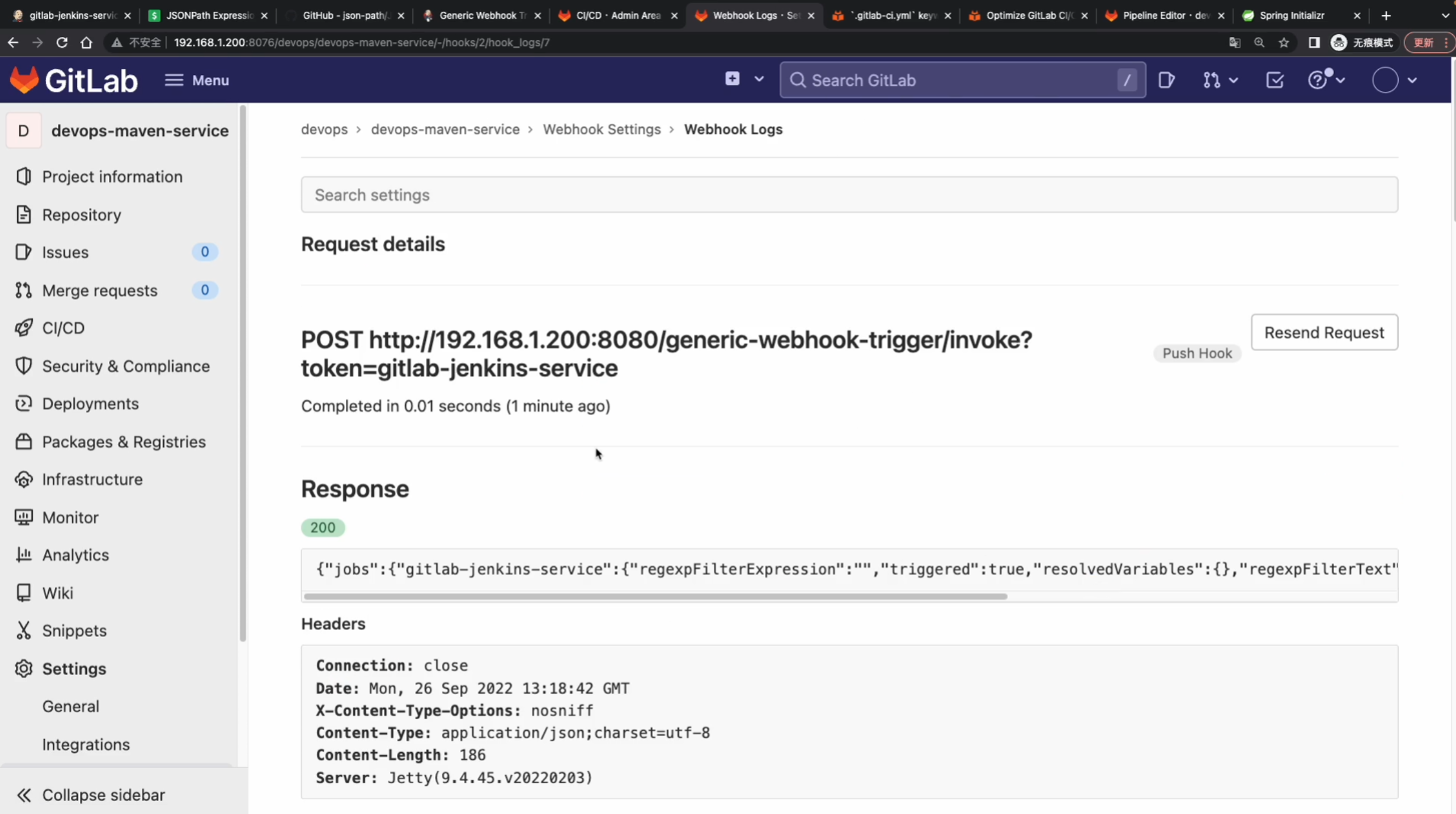Click the Resend Request button
Viewport: 1456px width, 814px height.
pyautogui.click(x=1324, y=332)
